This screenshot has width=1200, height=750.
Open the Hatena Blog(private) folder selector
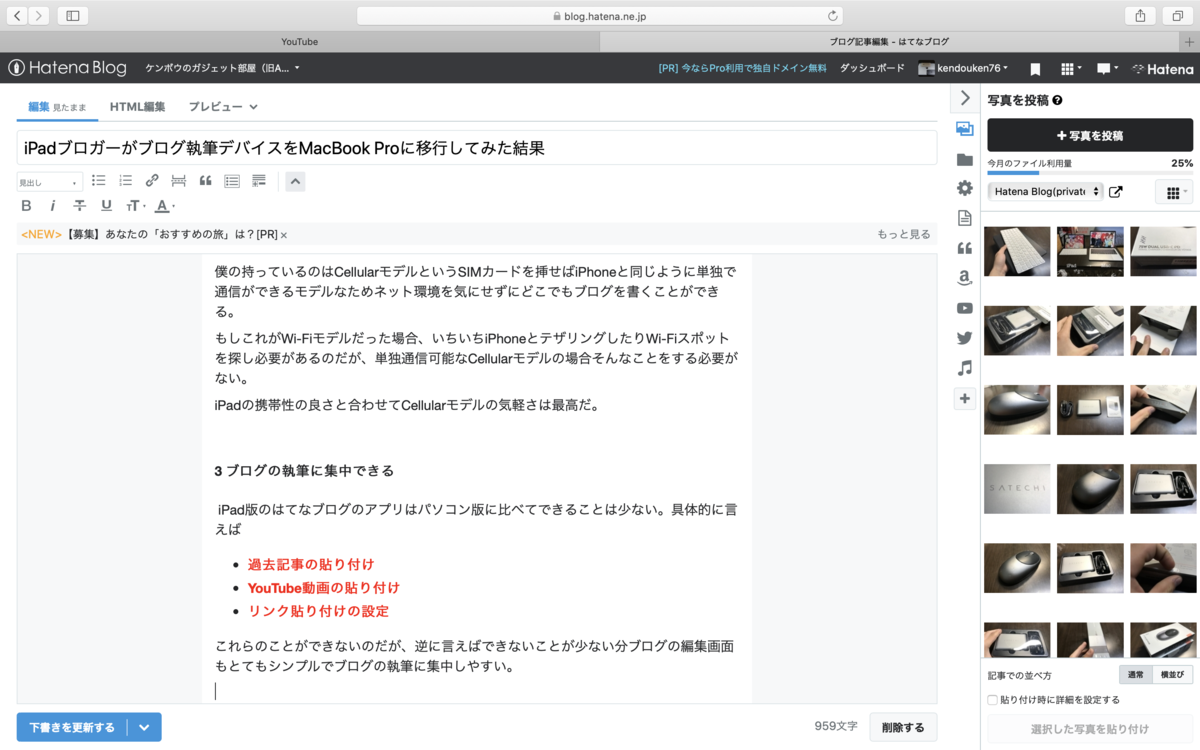(1045, 191)
